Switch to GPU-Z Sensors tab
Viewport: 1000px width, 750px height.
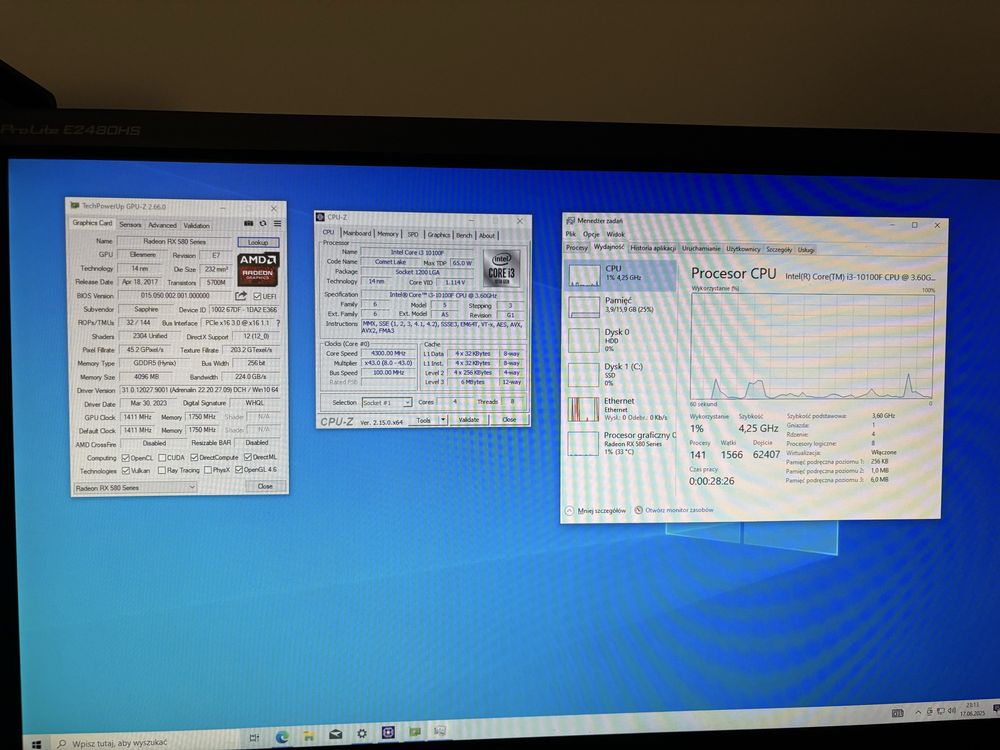click(x=130, y=224)
